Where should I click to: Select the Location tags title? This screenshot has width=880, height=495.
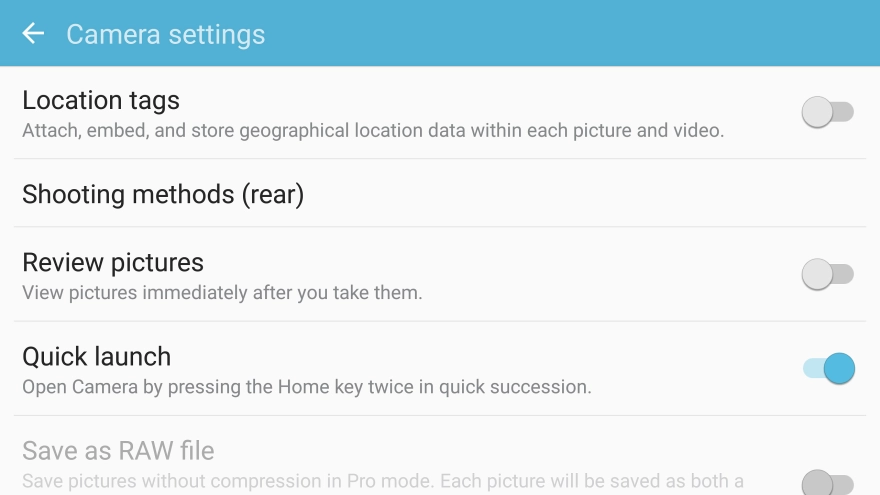[x=101, y=100]
